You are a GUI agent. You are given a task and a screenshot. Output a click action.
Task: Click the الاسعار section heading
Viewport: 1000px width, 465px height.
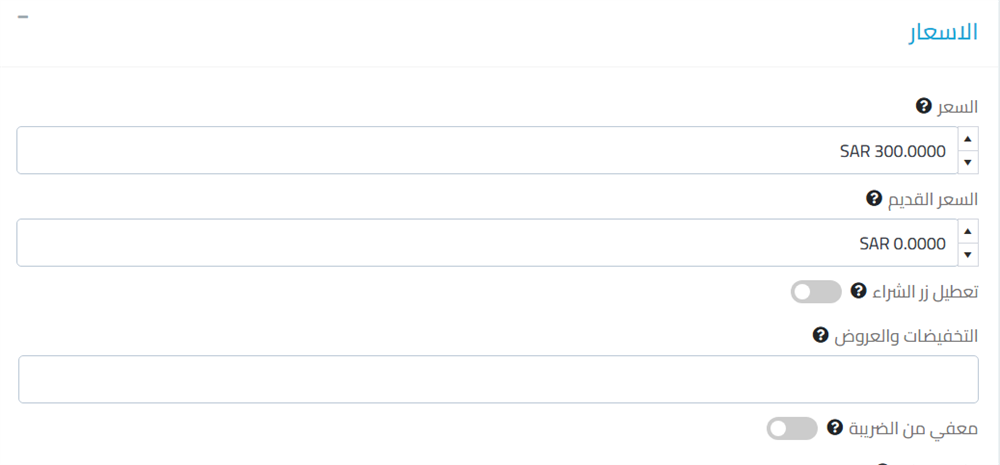[x=942, y=31]
